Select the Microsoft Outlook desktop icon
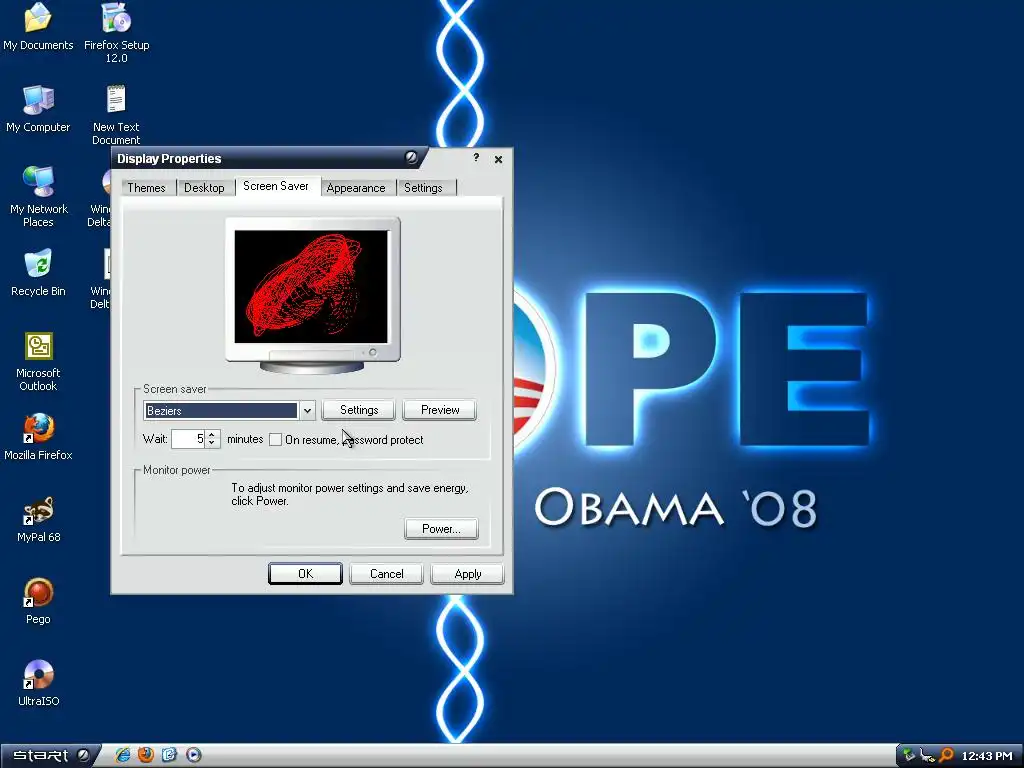The height and width of the screenshot is (768, 1024). point(38,361)
